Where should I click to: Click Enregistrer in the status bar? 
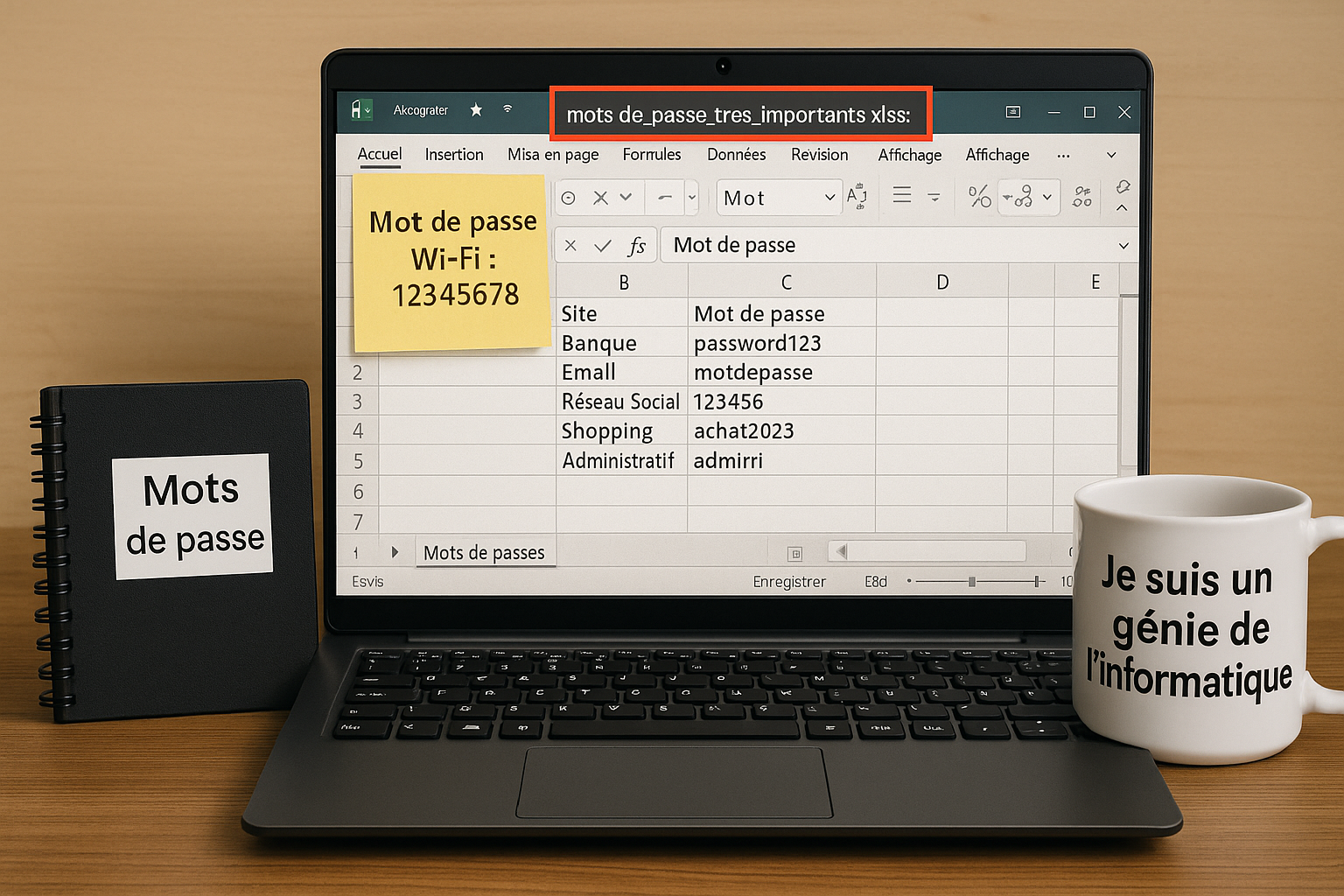pyautogui.click(x=788, y=582)
